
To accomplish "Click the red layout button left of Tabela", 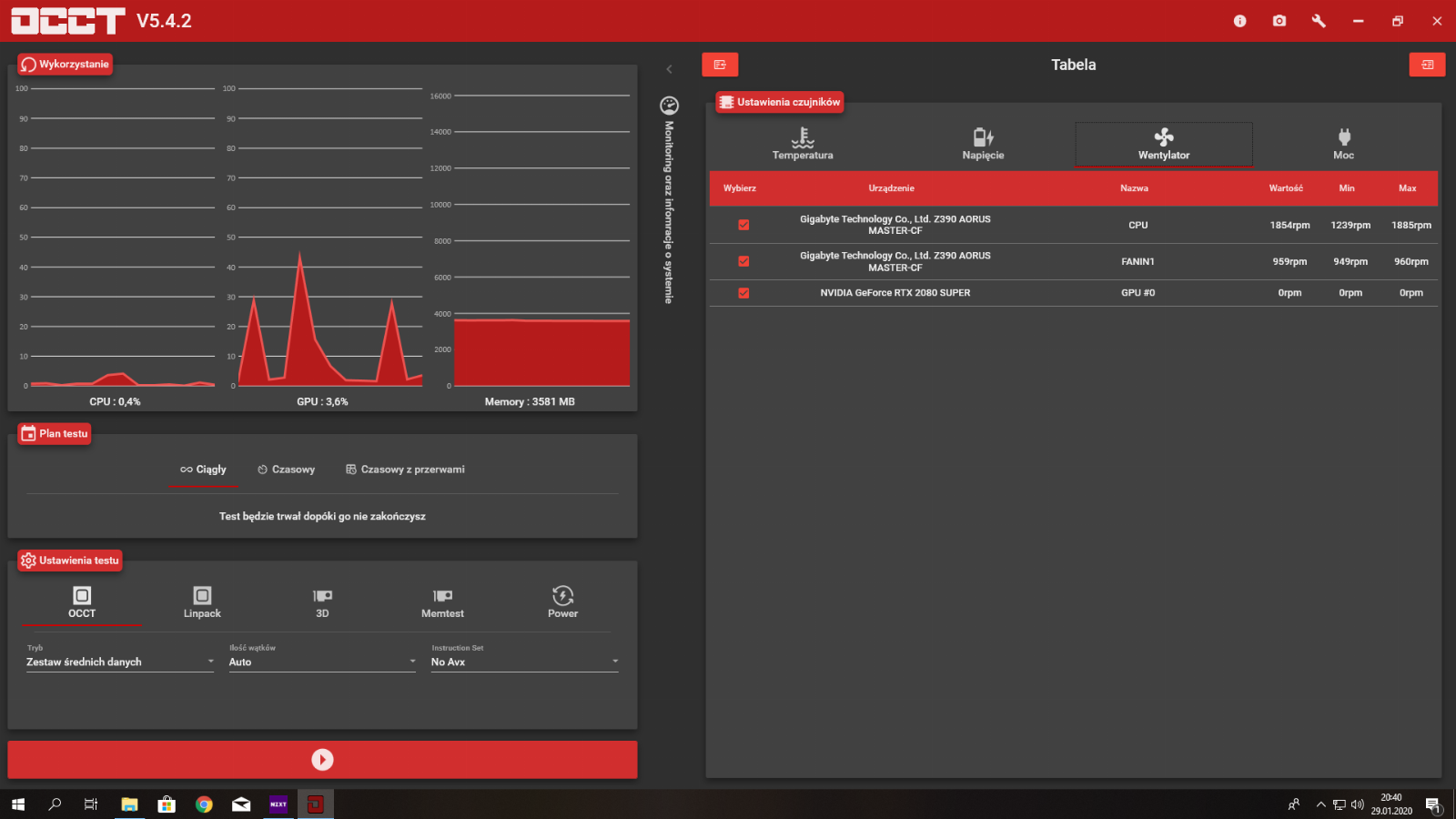I will pos(720,65).
